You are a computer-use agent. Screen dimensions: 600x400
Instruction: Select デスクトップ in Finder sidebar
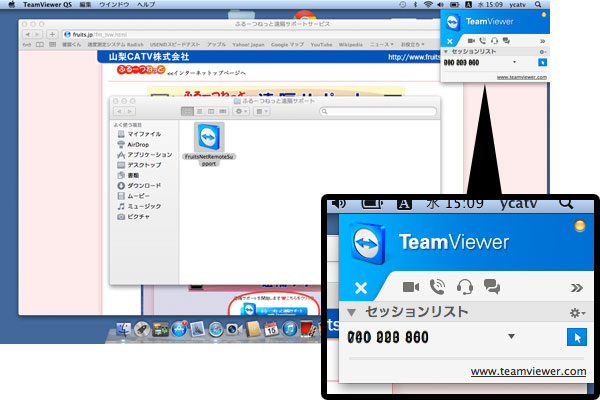139,165
